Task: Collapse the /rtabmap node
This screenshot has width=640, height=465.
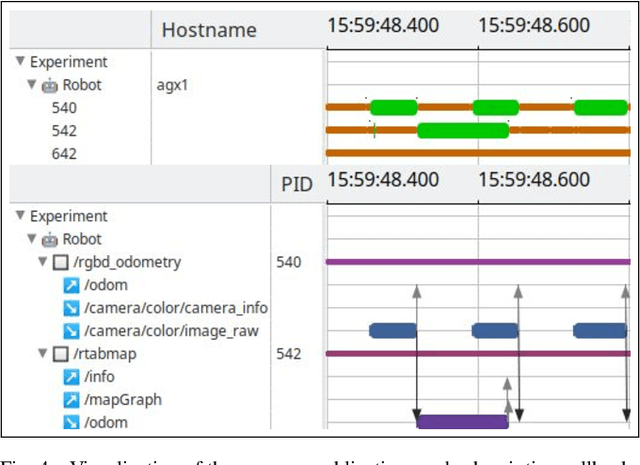Action: (43, 354)
